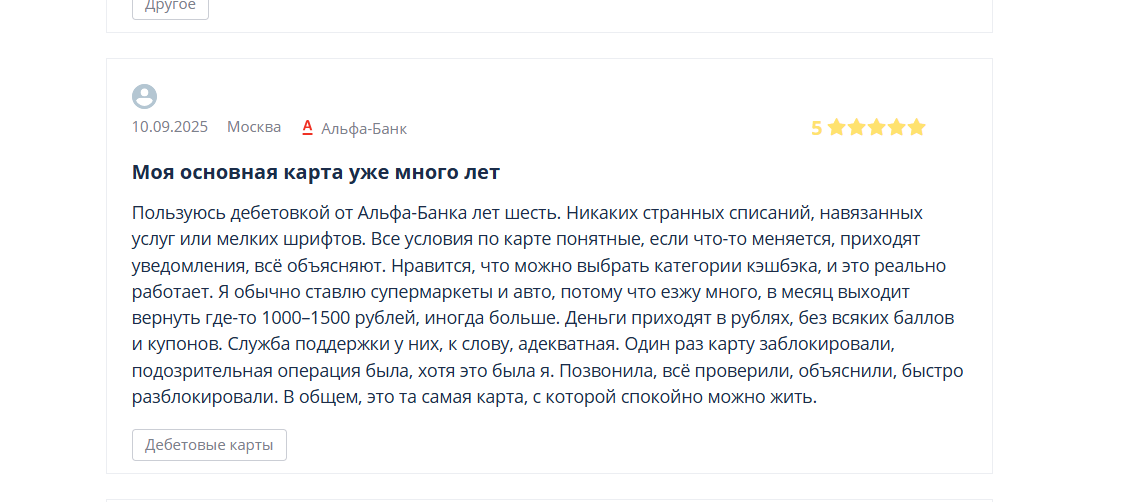Select the fifth rating star
The width and height of the screenshot is (1148, 502).
click(917, 128)
